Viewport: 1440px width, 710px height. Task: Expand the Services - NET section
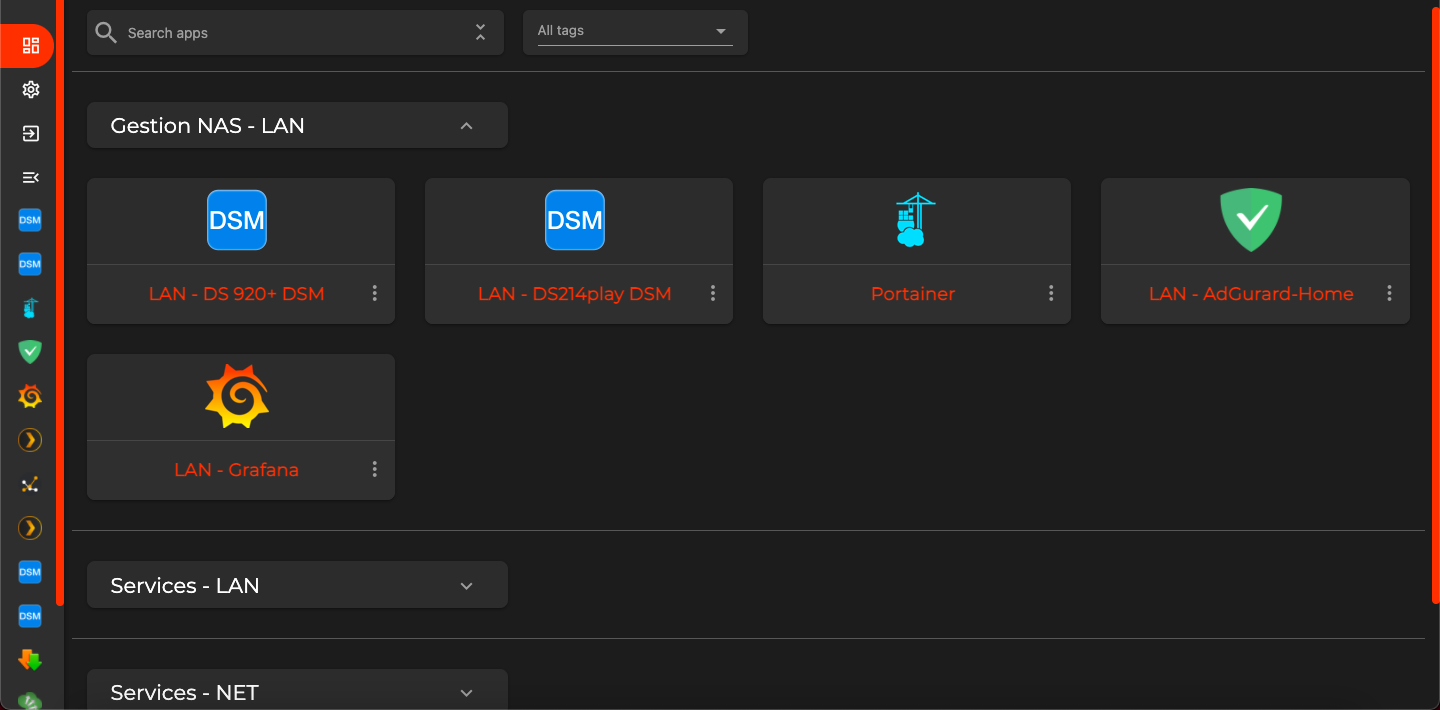297,690
